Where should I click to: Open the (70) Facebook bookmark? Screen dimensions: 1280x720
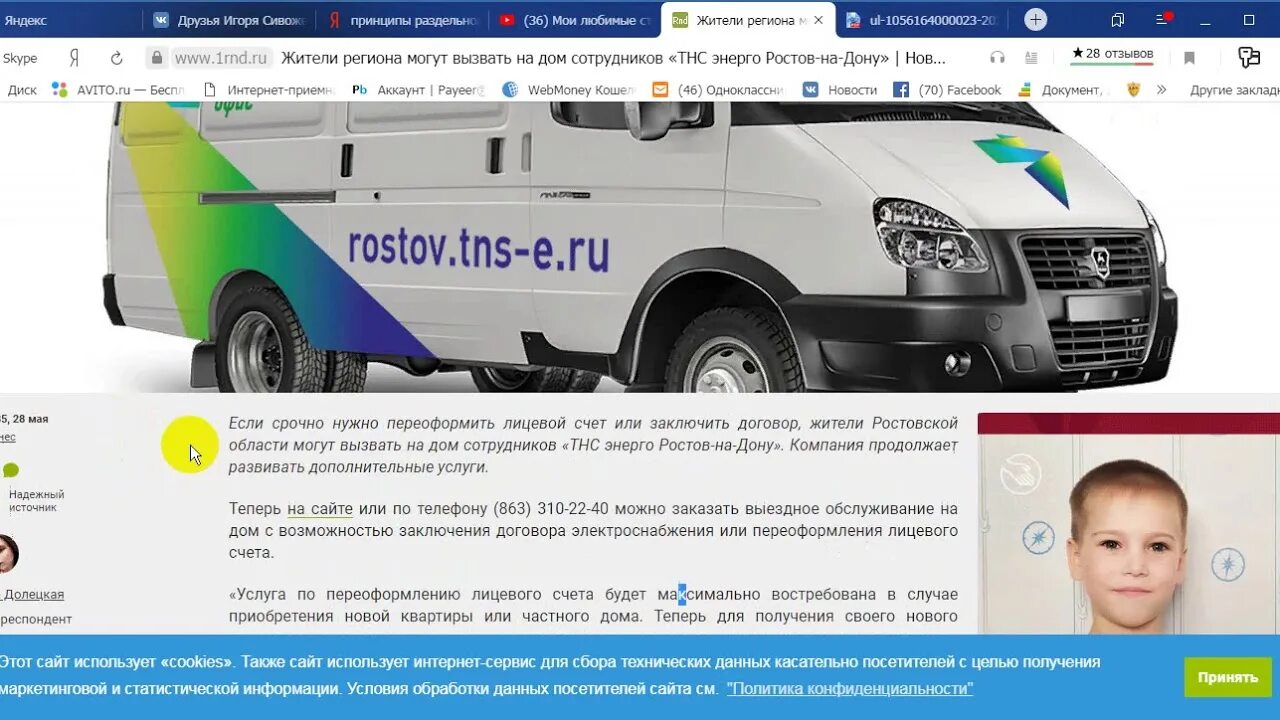[x=947, y=90]
